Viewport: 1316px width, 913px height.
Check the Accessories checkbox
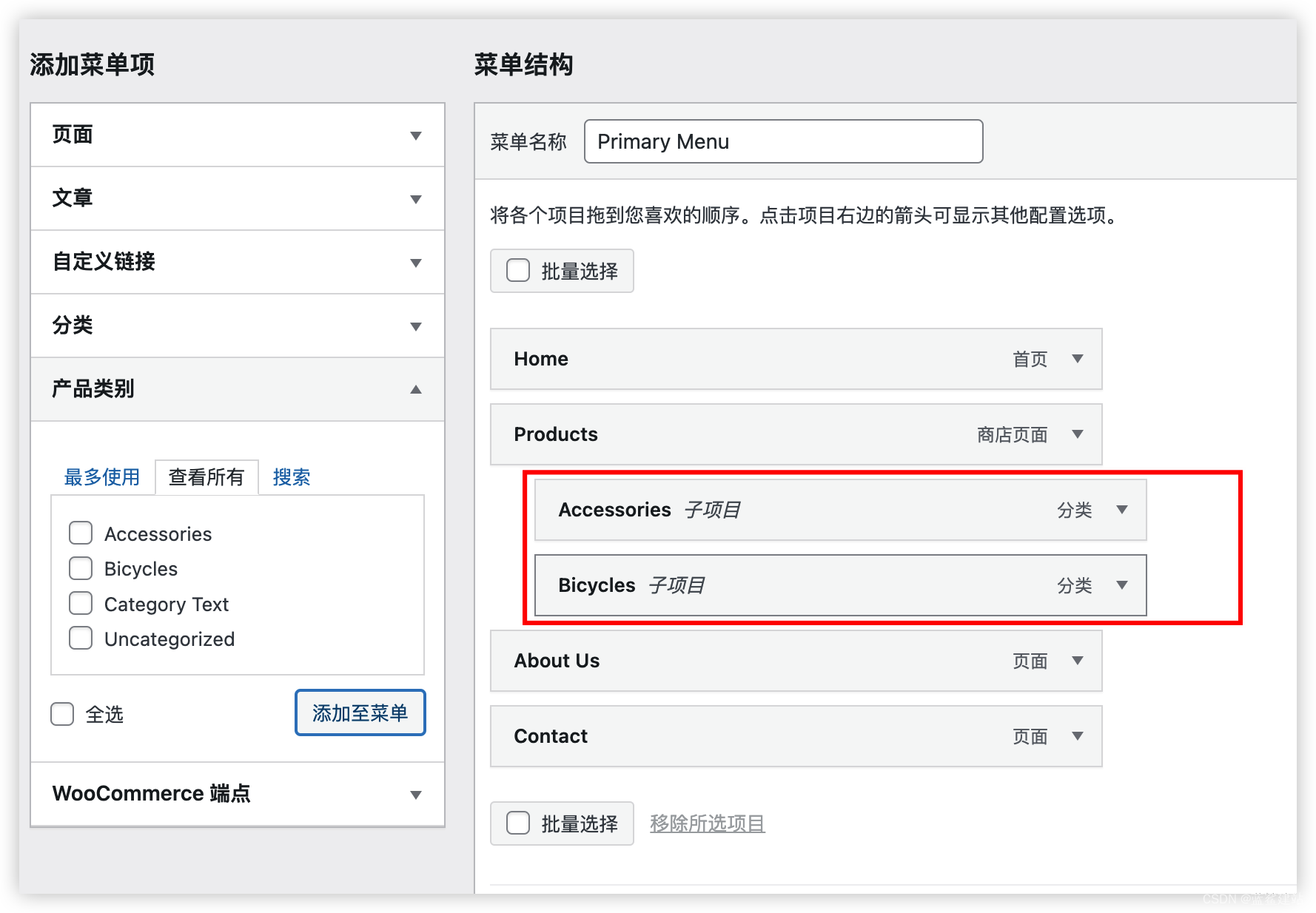pyautogui.click(x=81, y=533)
